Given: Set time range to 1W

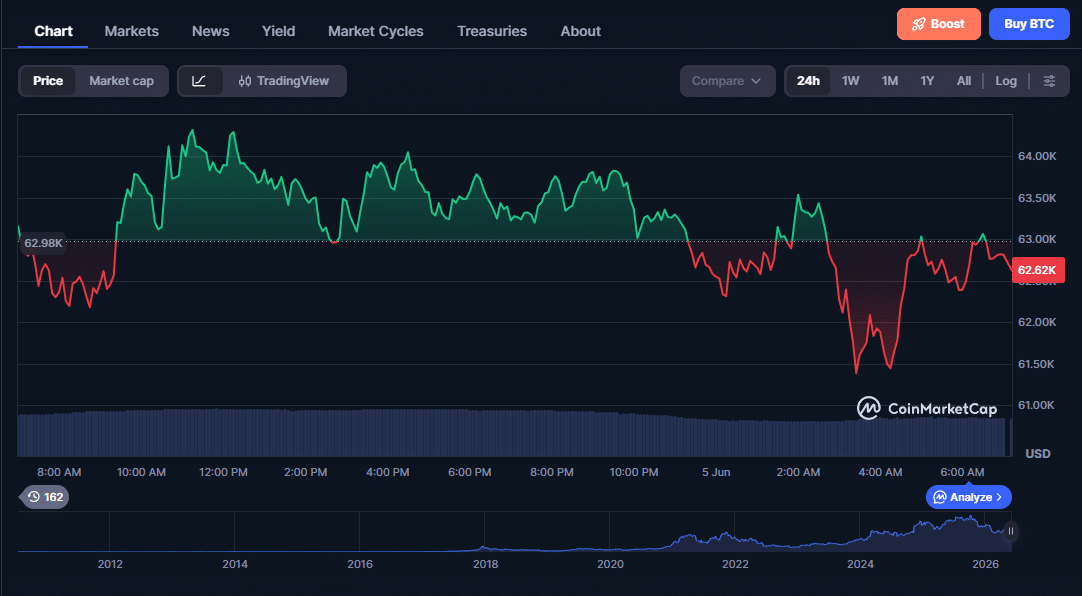Looking at the screenshot, I should click(x=850, y=81).
